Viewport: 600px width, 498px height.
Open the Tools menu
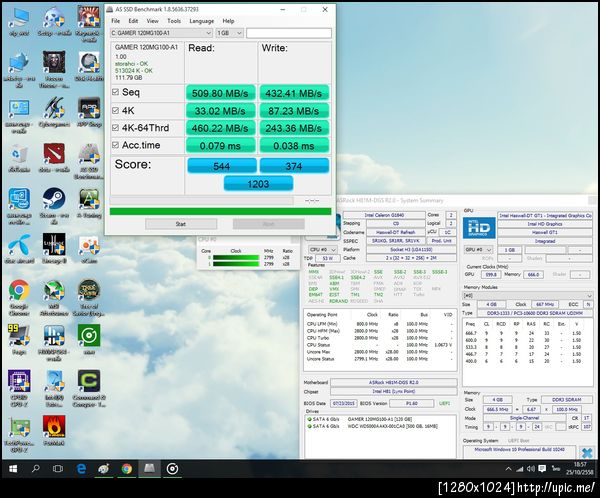174,20
